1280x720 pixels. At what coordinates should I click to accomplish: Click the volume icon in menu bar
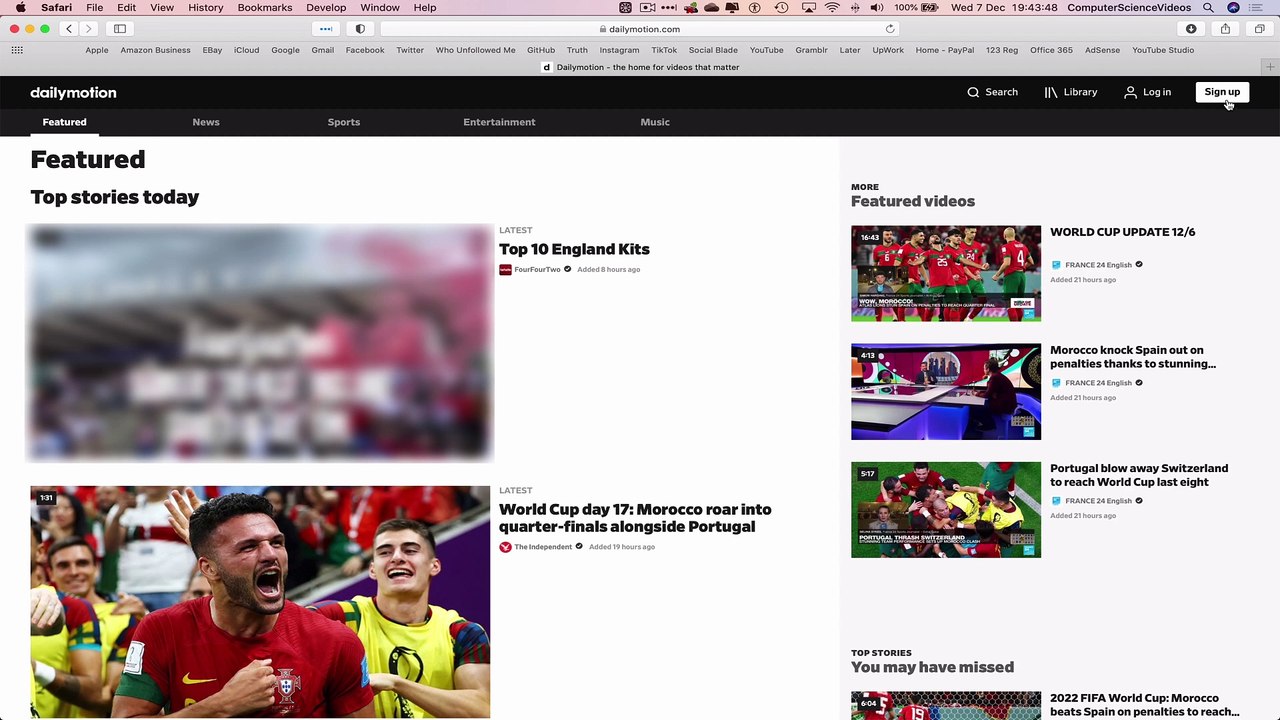(876, 8)
